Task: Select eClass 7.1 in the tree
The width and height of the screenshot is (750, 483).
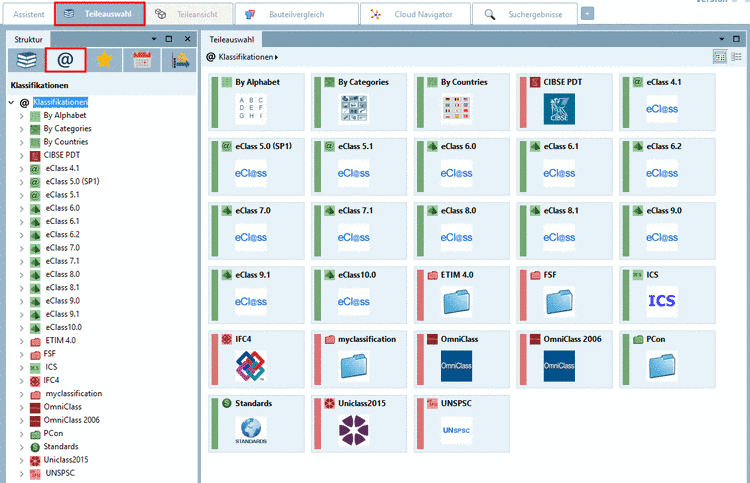Action: click(x=62, y=261)
